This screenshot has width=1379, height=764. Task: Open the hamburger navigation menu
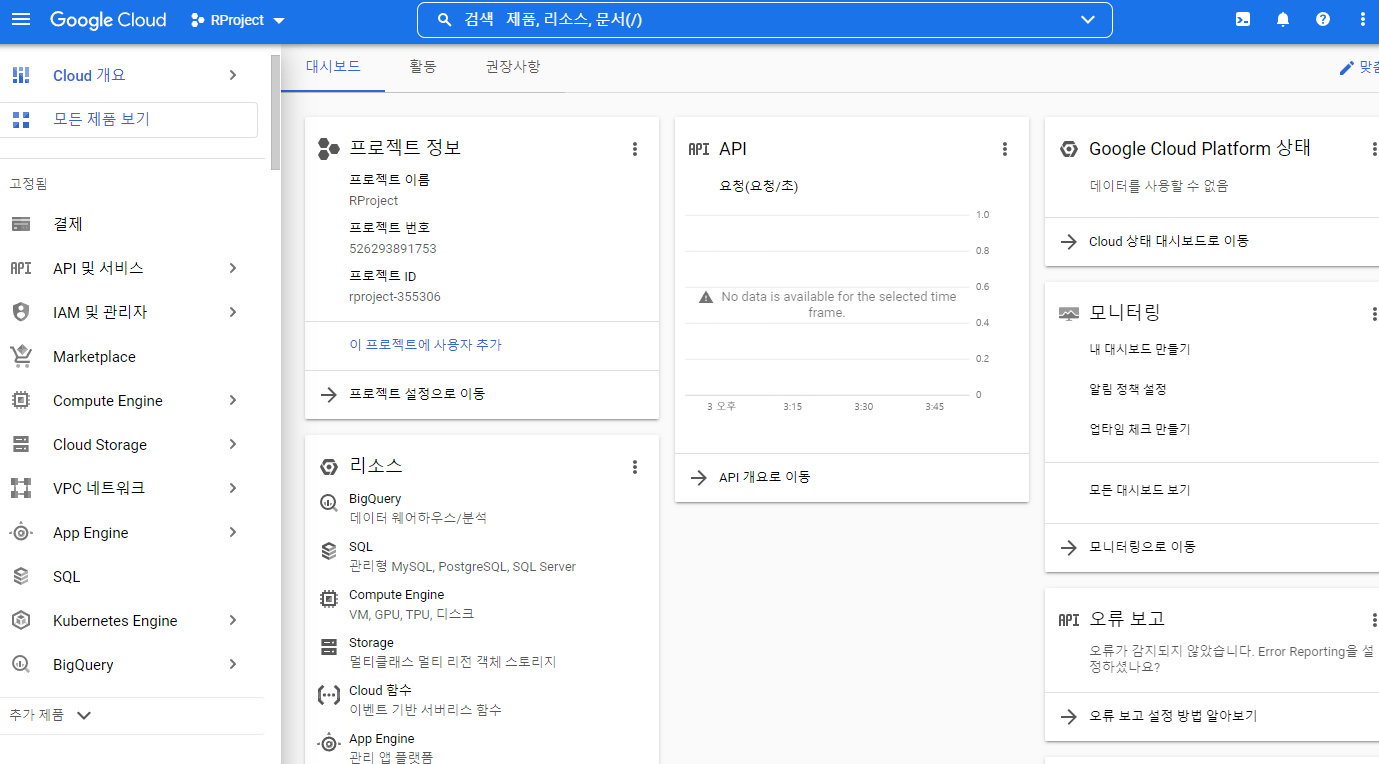point(21,20)
